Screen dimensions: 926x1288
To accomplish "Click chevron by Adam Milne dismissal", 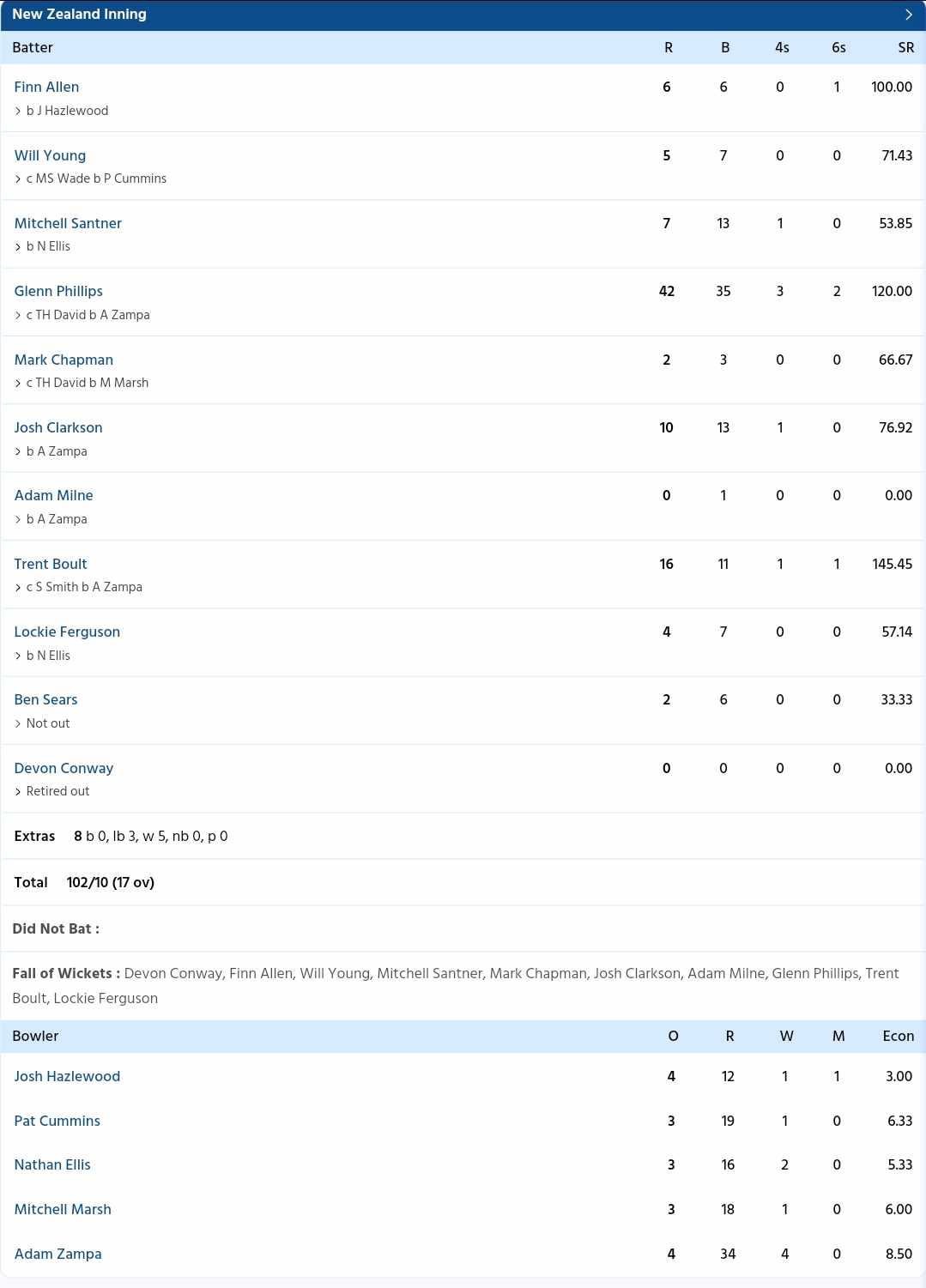I will click(18, 519).
